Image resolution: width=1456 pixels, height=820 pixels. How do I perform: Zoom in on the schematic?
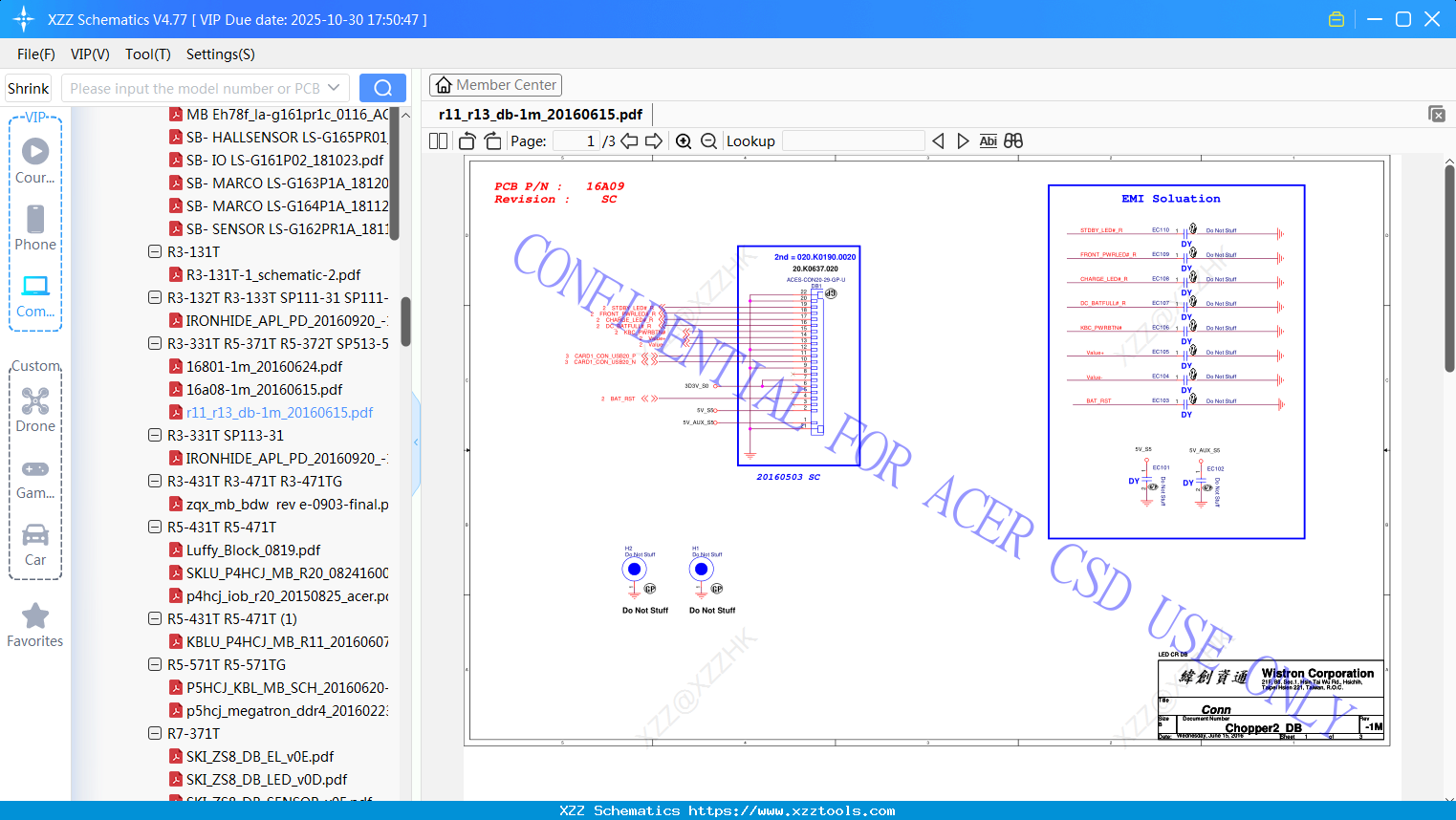coord(684,141)
